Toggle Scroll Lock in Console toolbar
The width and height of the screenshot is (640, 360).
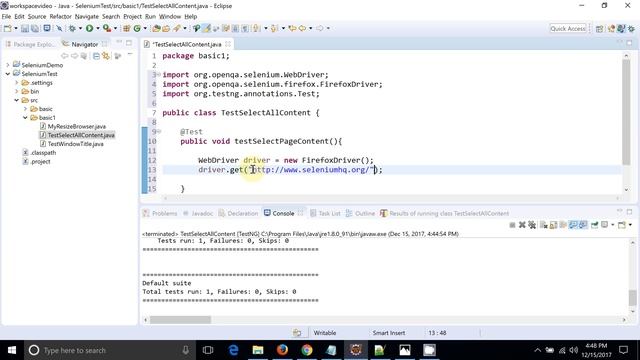coord(553,225)
